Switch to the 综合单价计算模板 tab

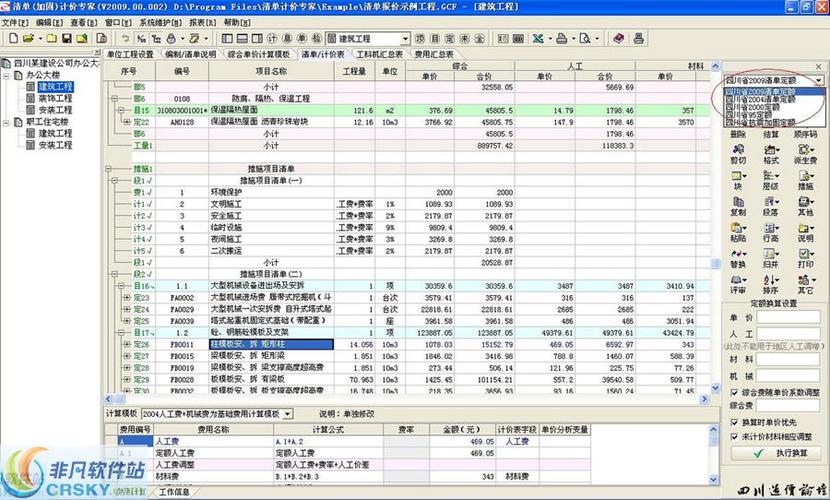[259, 54]
